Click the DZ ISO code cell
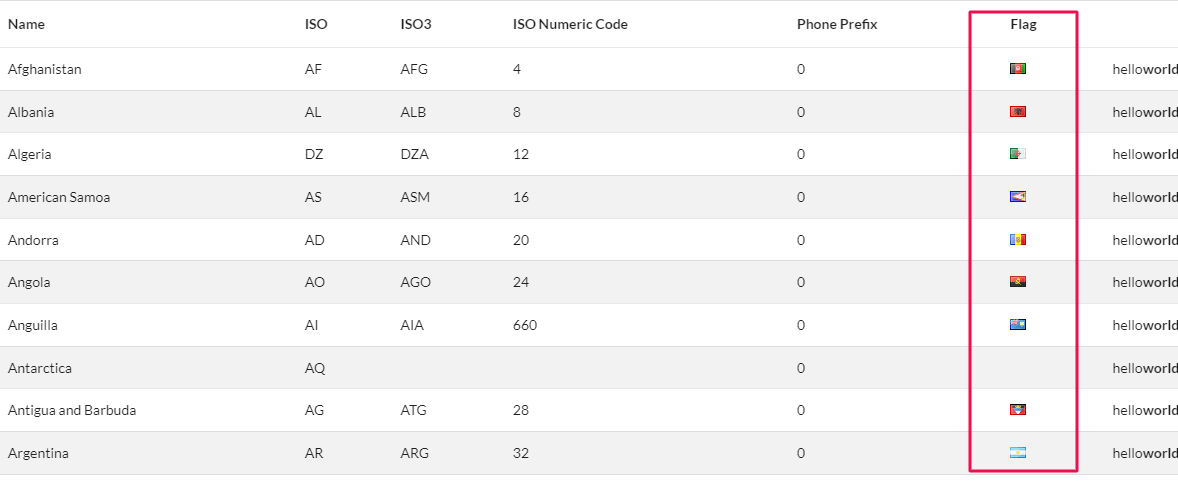This screenshot has width=1178, height=486. click(x=314, y=154)
